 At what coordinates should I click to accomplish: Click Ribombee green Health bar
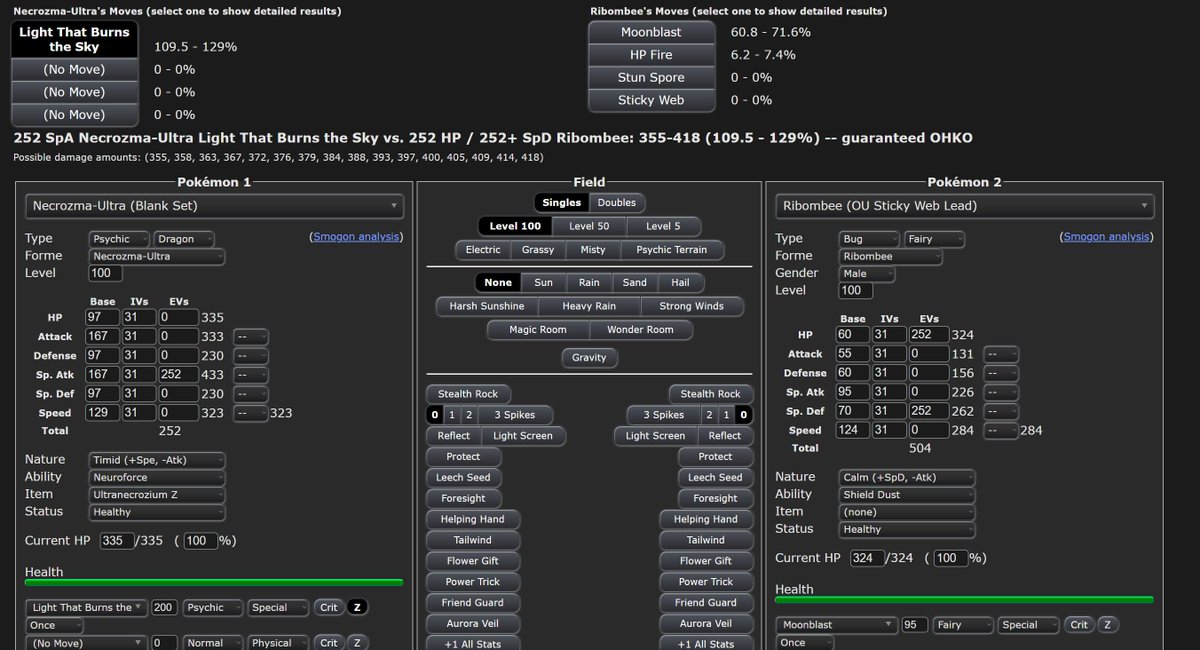click(x=964, y=599)
